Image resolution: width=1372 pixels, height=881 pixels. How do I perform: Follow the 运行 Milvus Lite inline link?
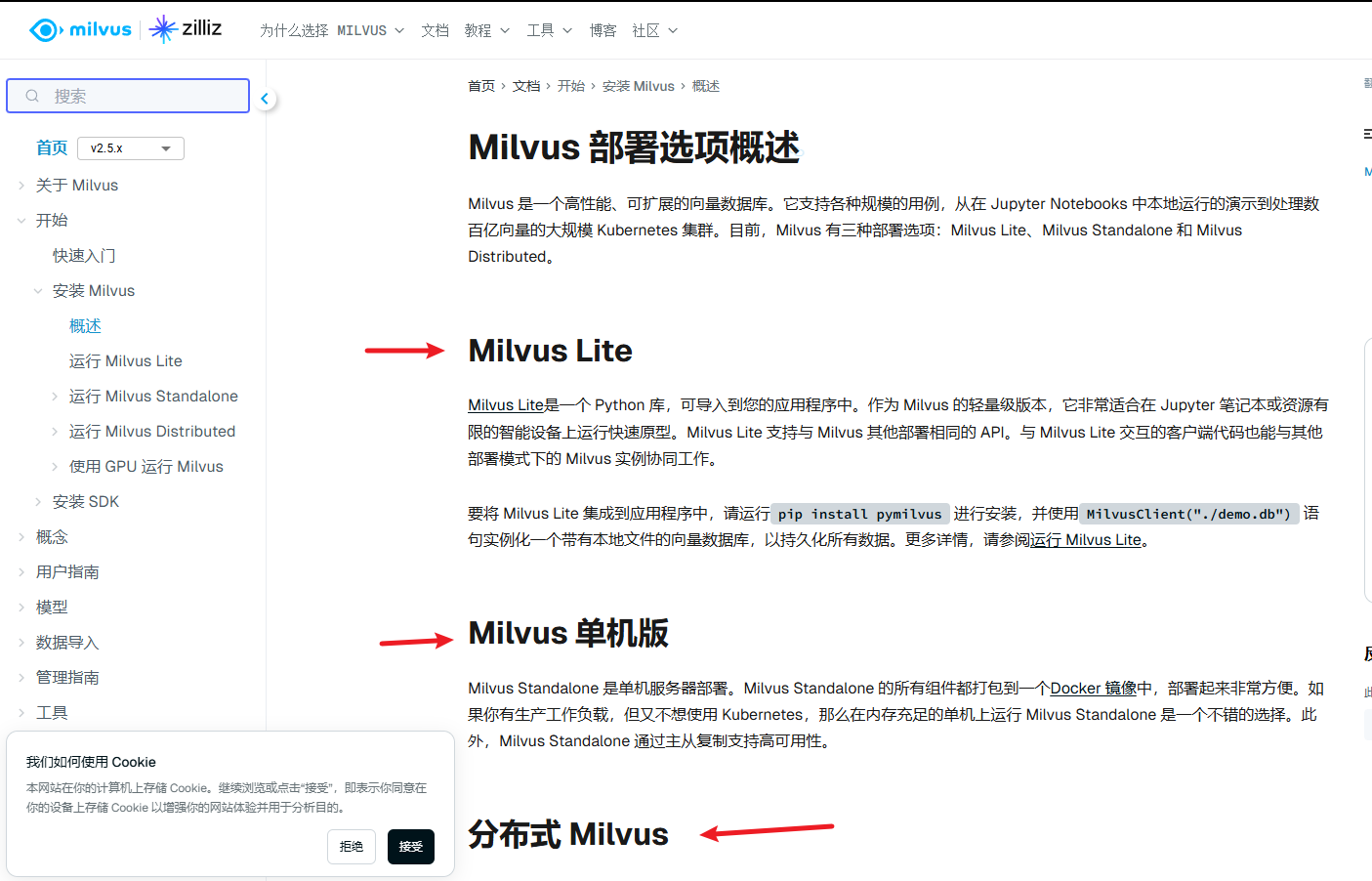click(x=1086, y=540)
